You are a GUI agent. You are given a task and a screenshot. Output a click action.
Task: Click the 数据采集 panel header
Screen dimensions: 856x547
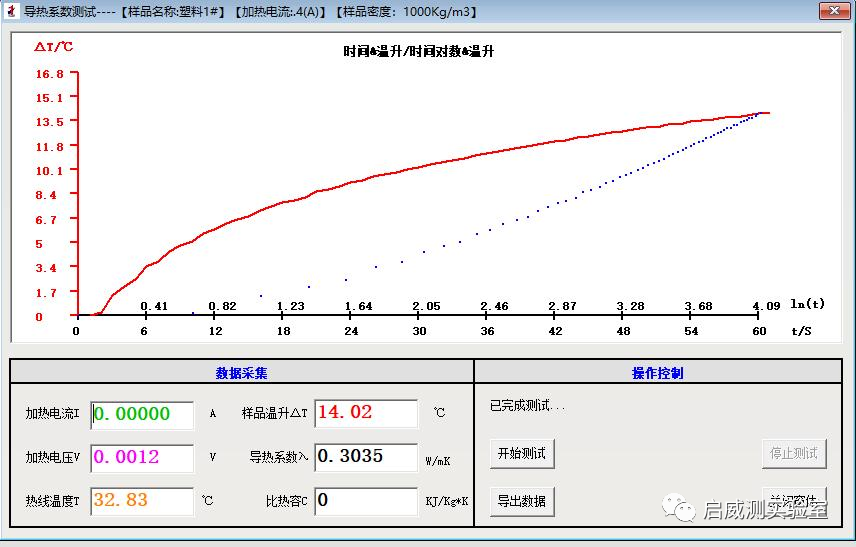point(241,373)
